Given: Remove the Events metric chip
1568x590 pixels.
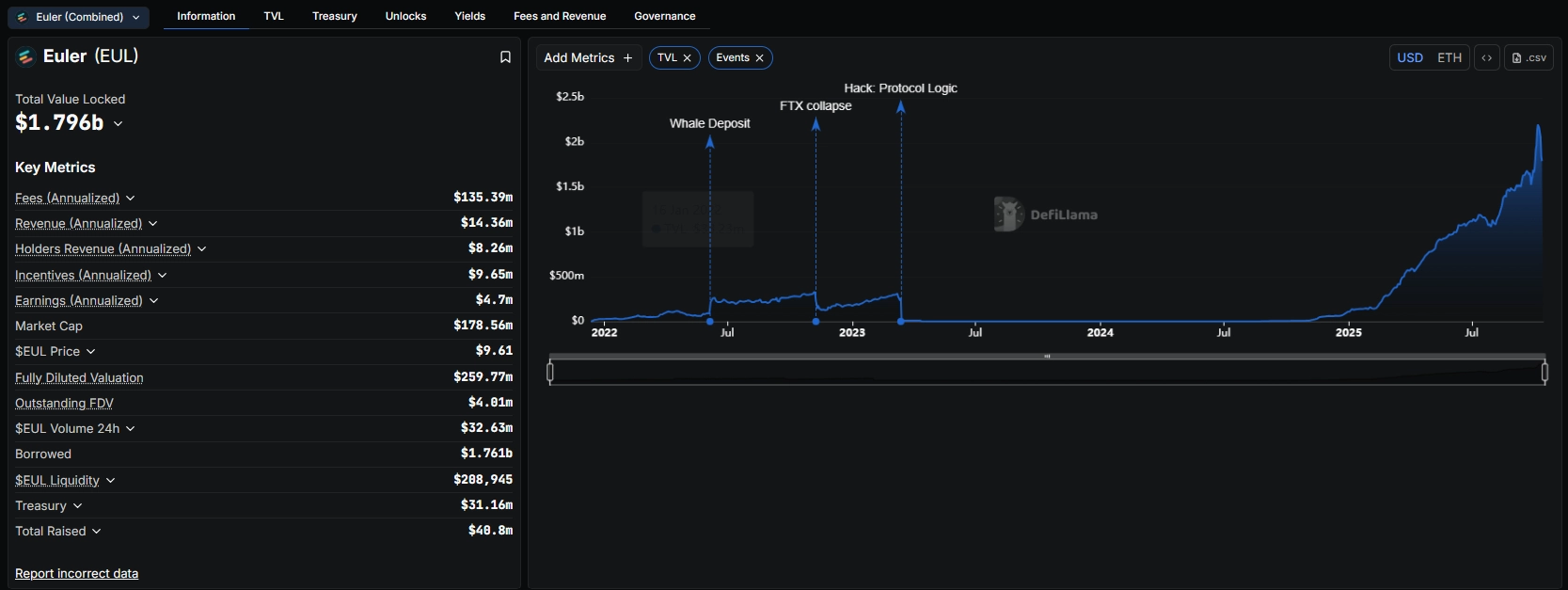Looking at the screenshot, I should click(760, 58).
